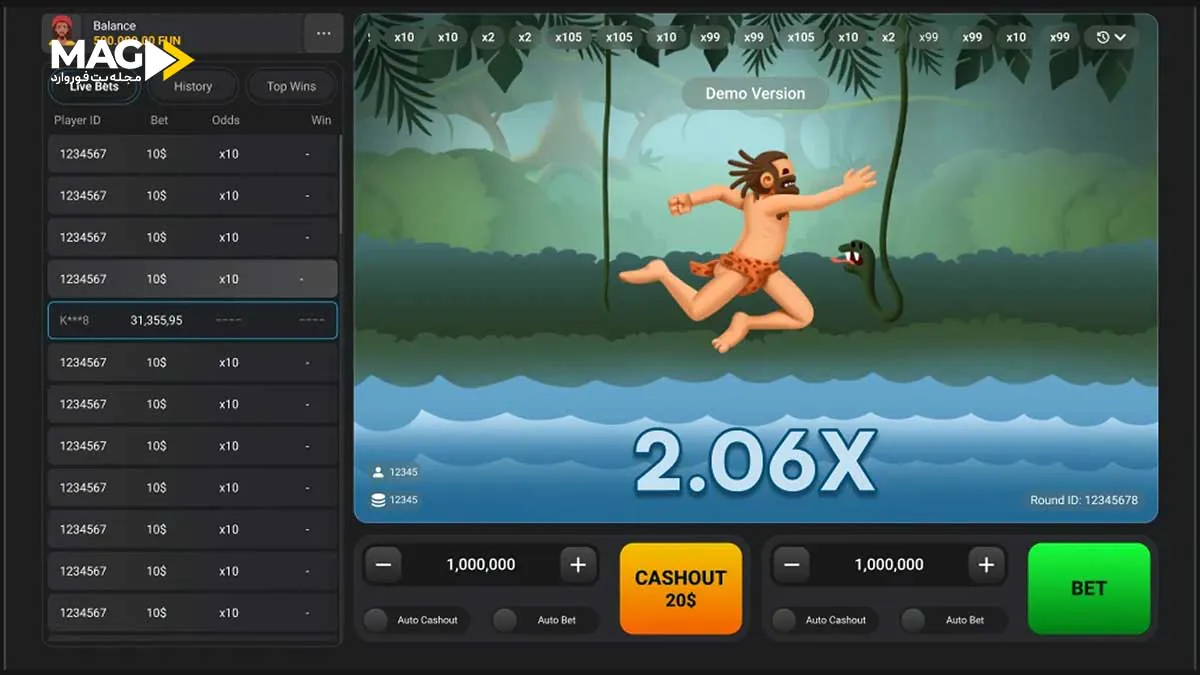Screen dimensions: 1200x675
Task: Click the stacked coins icon in game area
Action: coord(378,500)
